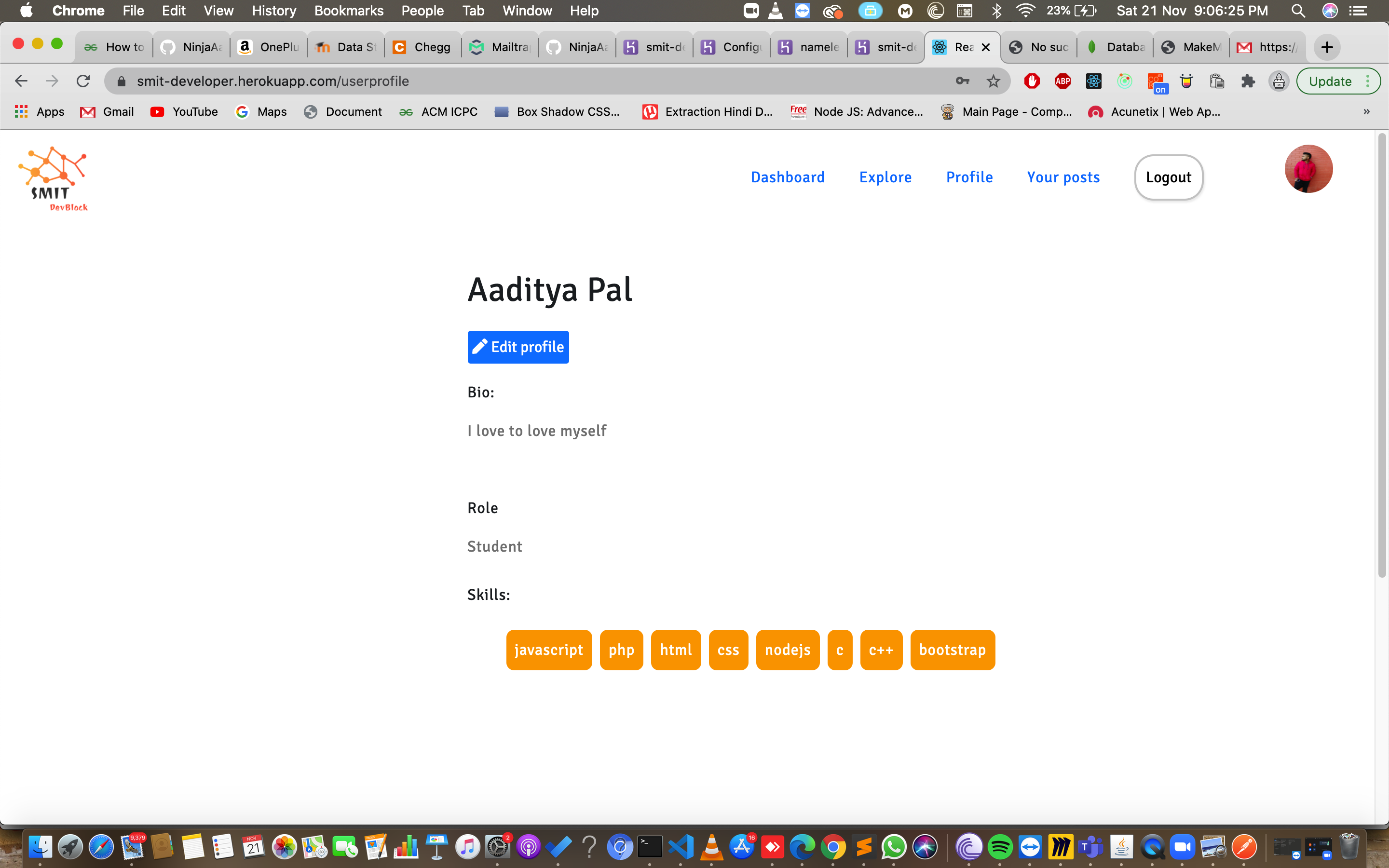Click the Edit profile button
The height and width of the screenshot is (868, 1389).
pyautogui.click(x=517, y=347)
